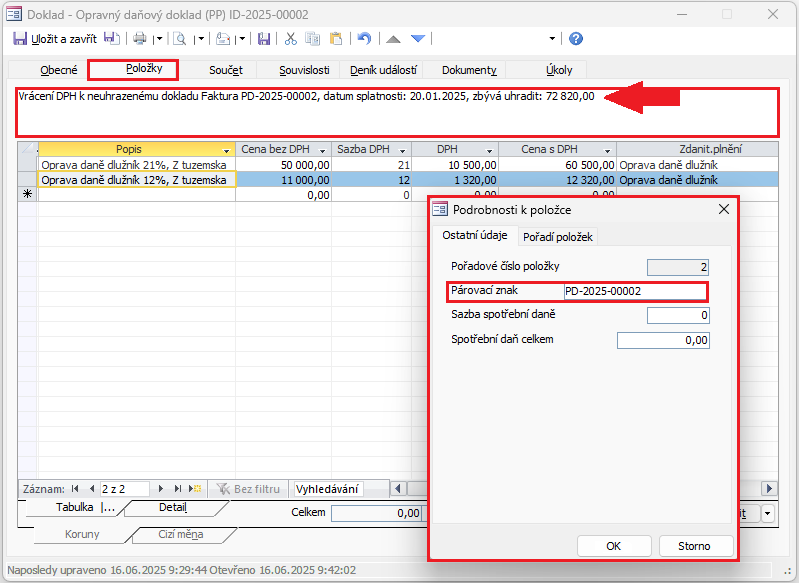Open help with blue question mark icon
This screenshot has height=583, width=799.
click(x=576, y=39)
